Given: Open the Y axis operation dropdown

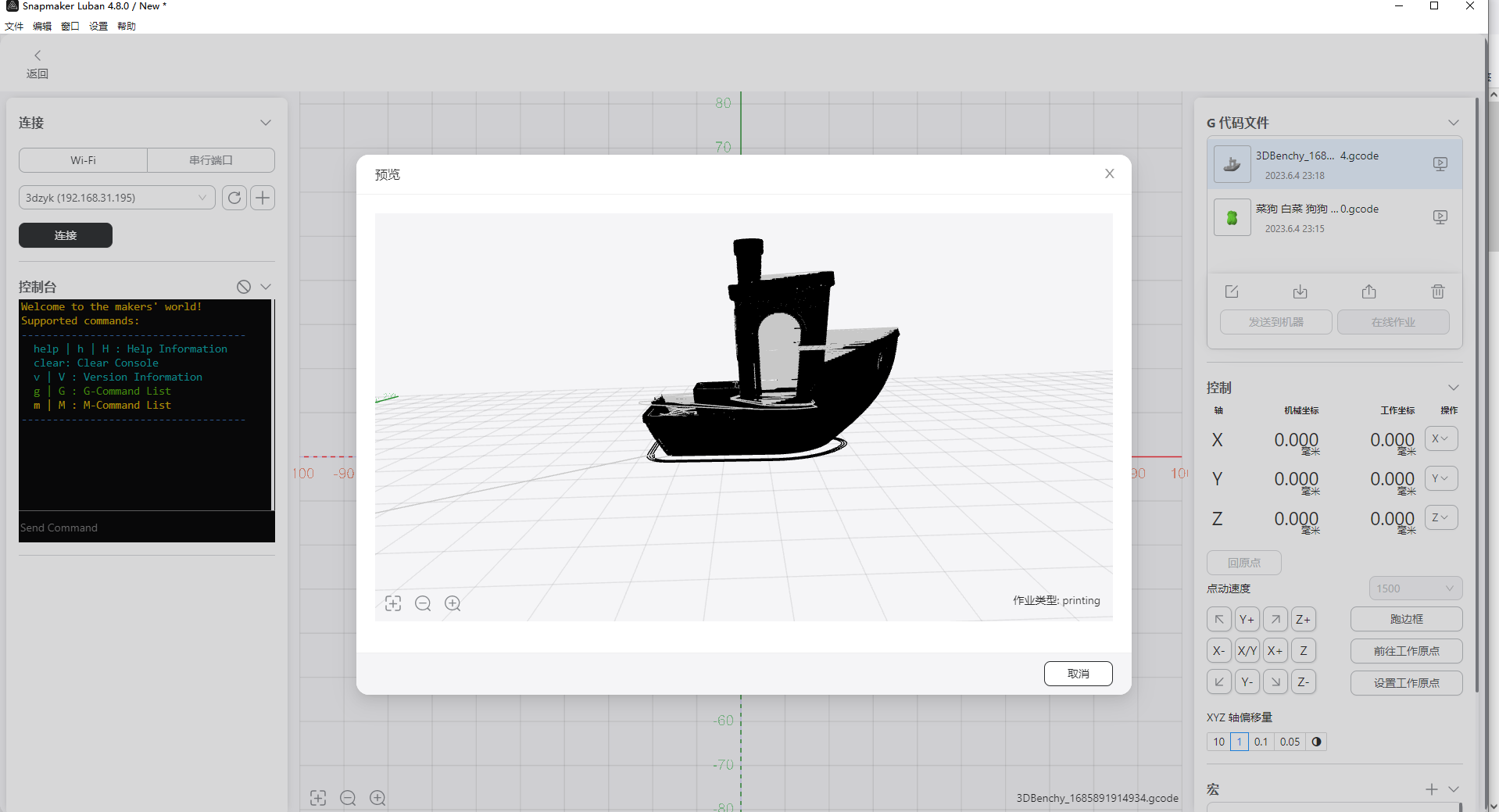Looking at the screenshot, I should [x=1441, y=478].
